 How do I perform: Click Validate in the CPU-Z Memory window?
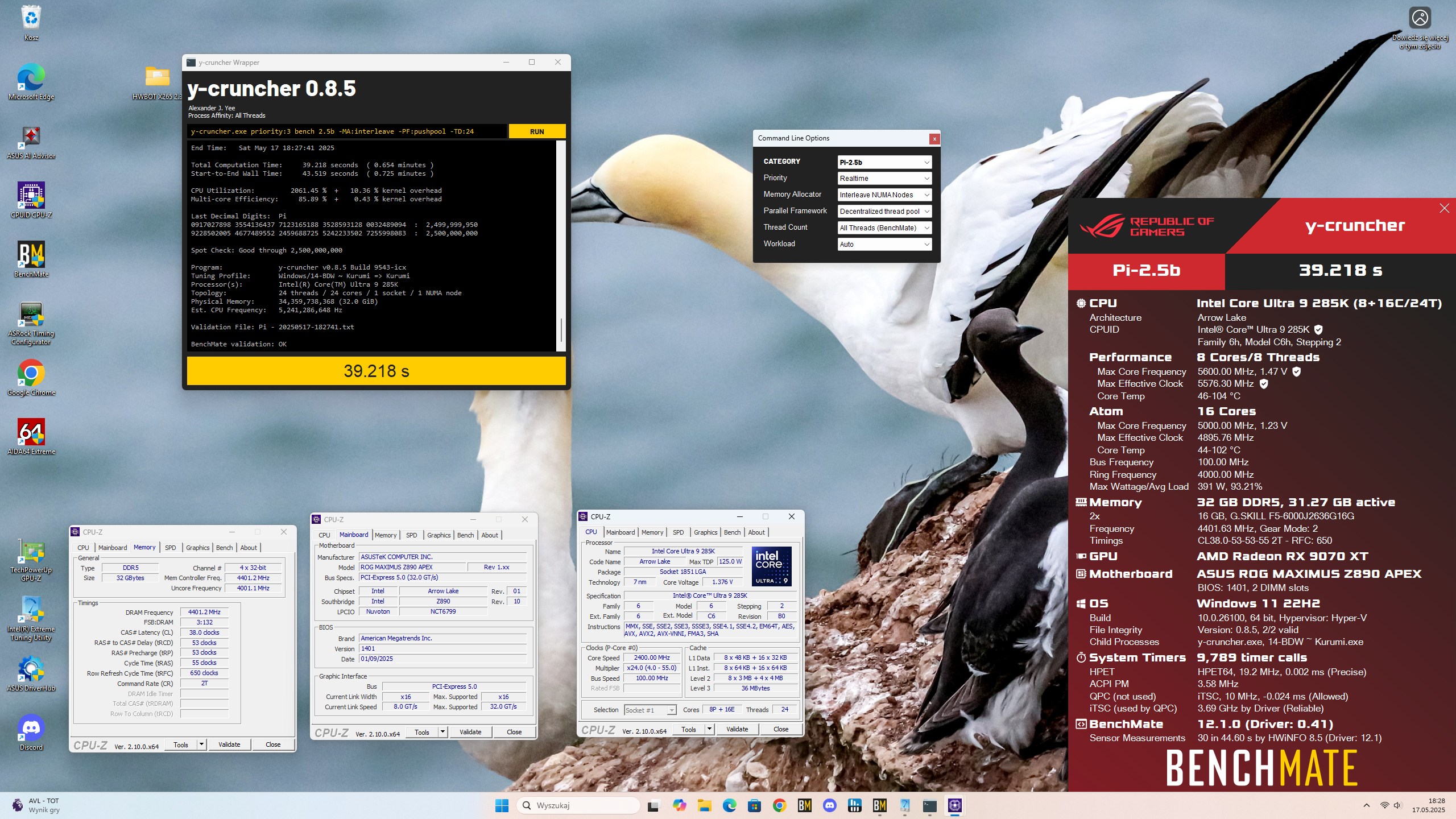(x=229, y=744)
